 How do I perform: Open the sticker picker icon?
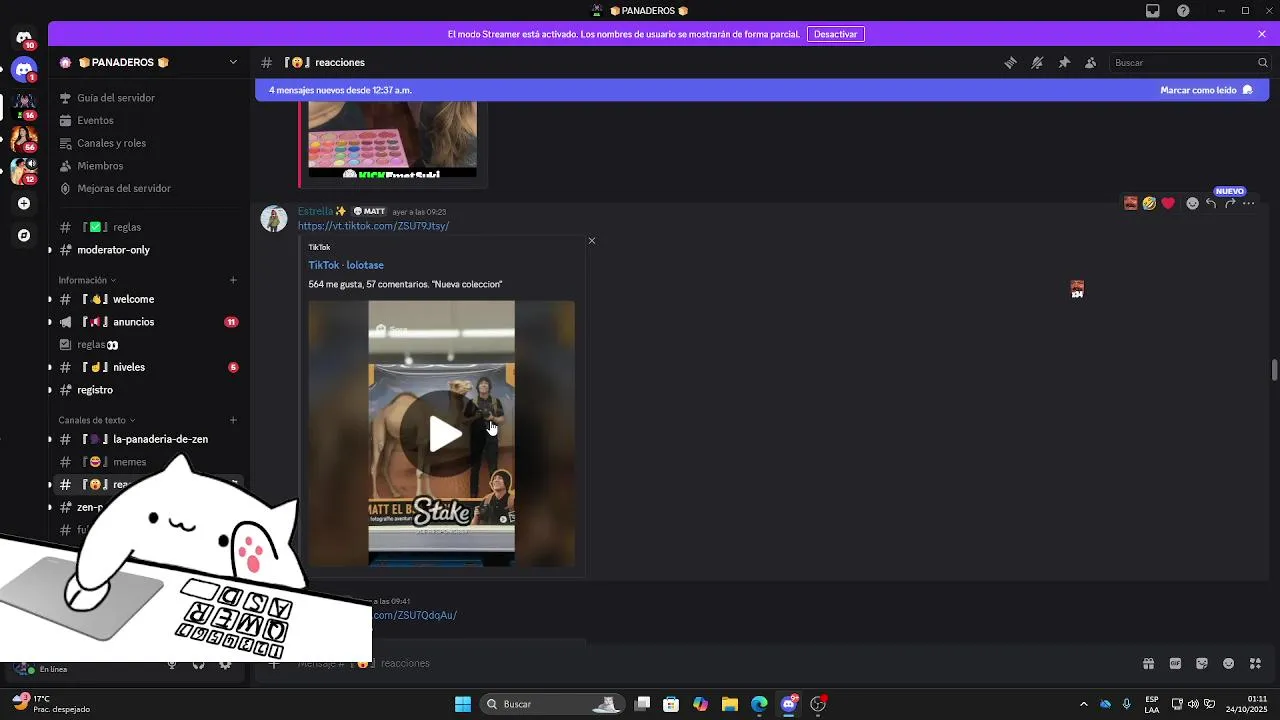pyautogui.click(x=1202, y=663)
